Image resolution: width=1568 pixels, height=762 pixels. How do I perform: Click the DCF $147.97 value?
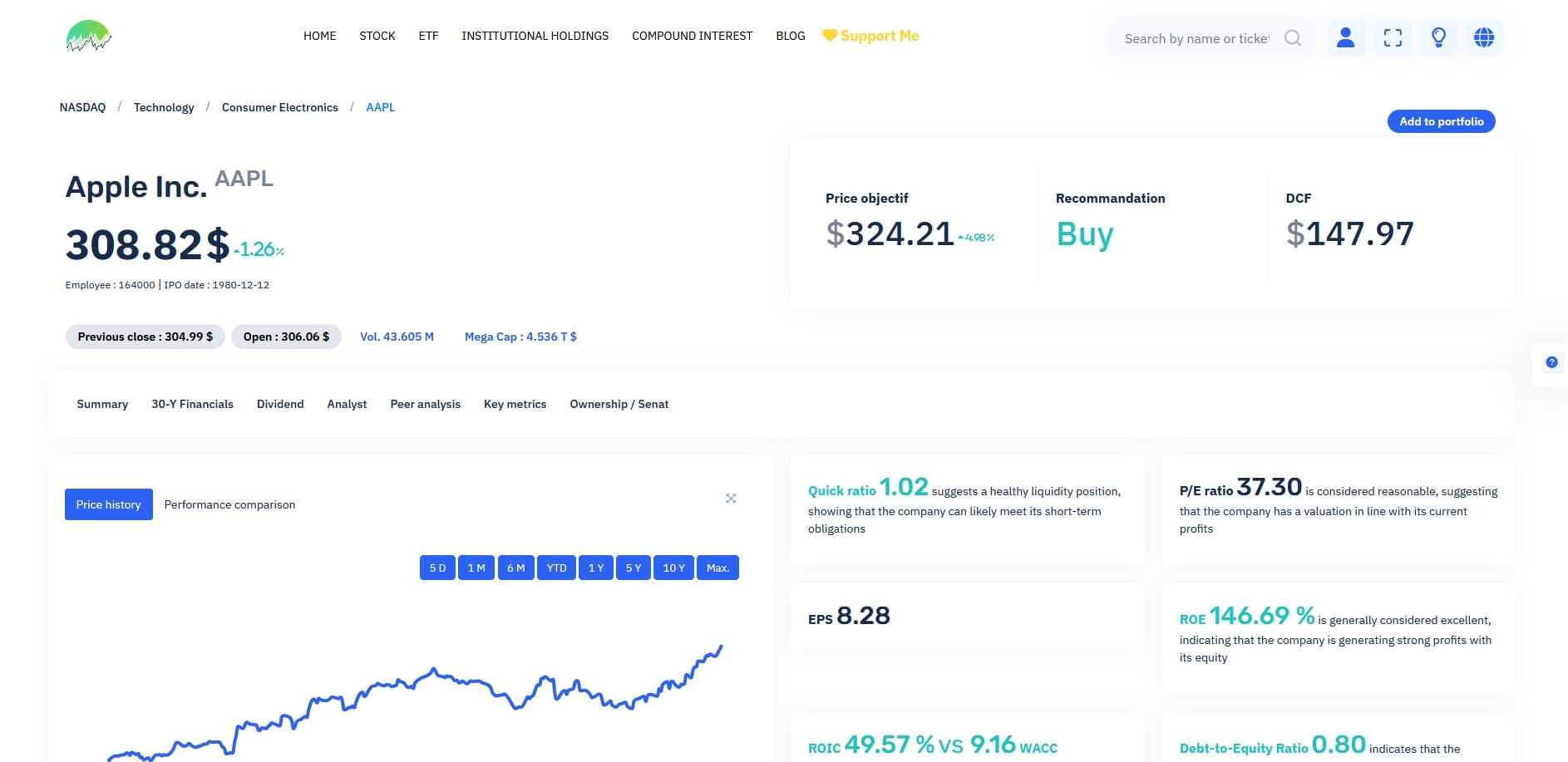click(1349, 234)
